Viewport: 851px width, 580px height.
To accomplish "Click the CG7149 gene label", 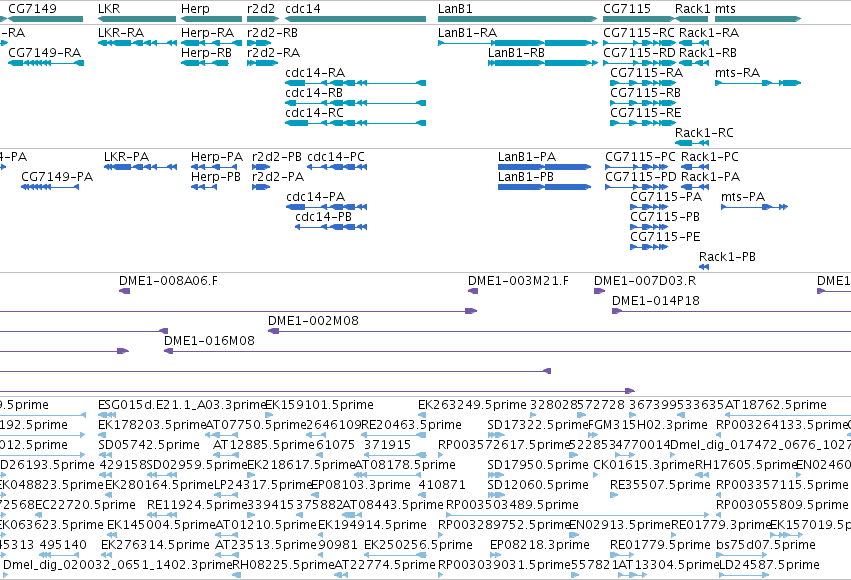I will [x=32, y=9].
